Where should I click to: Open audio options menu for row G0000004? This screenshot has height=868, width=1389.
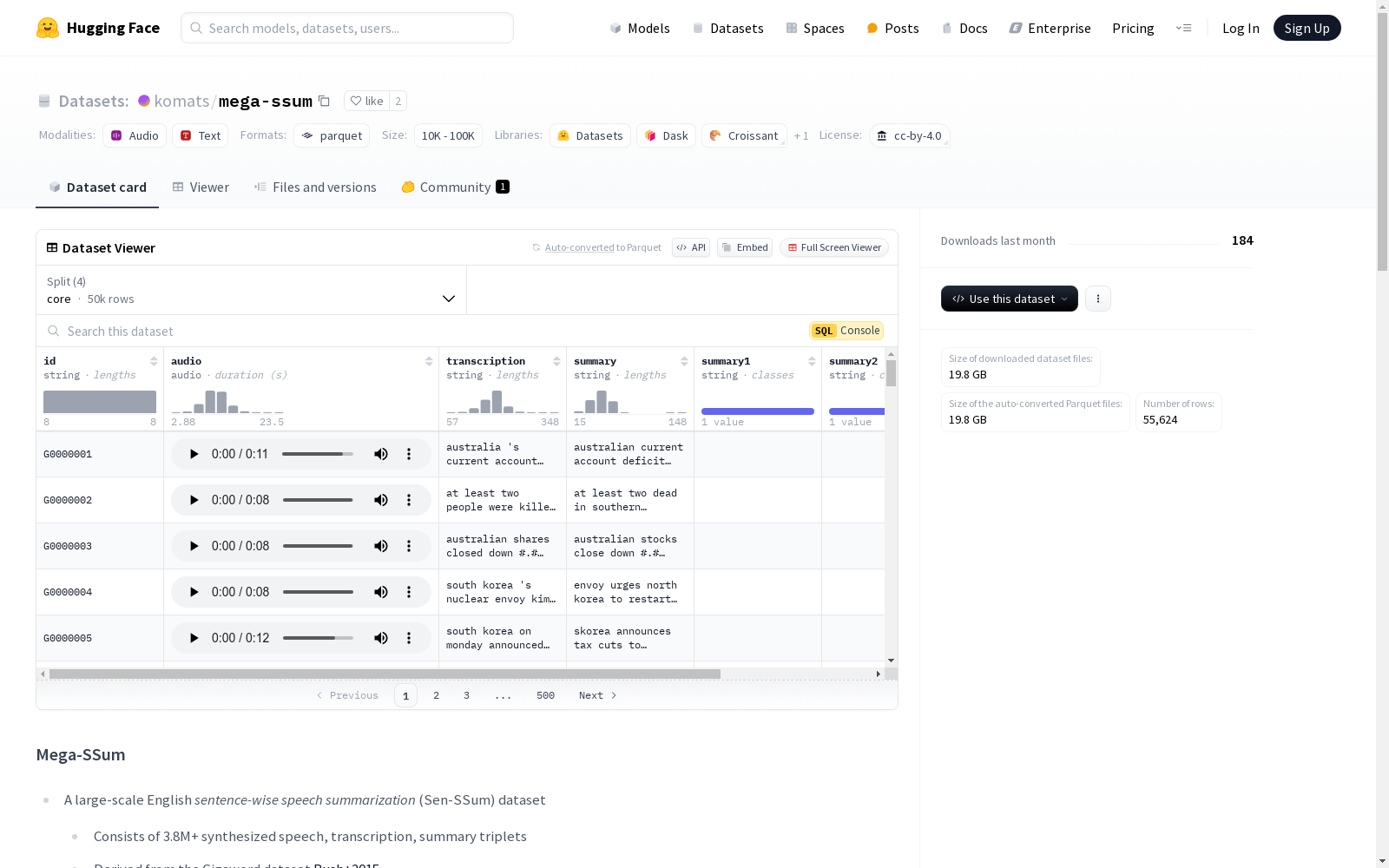click(409, 592)
